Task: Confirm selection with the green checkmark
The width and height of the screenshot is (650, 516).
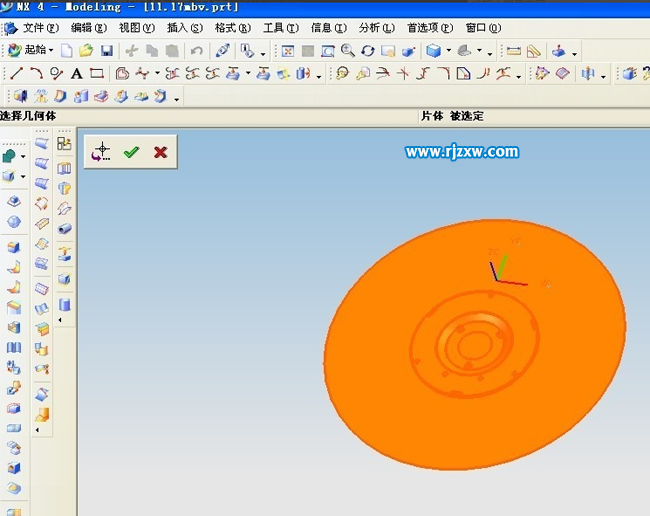Action: click(x=130, y=152)
